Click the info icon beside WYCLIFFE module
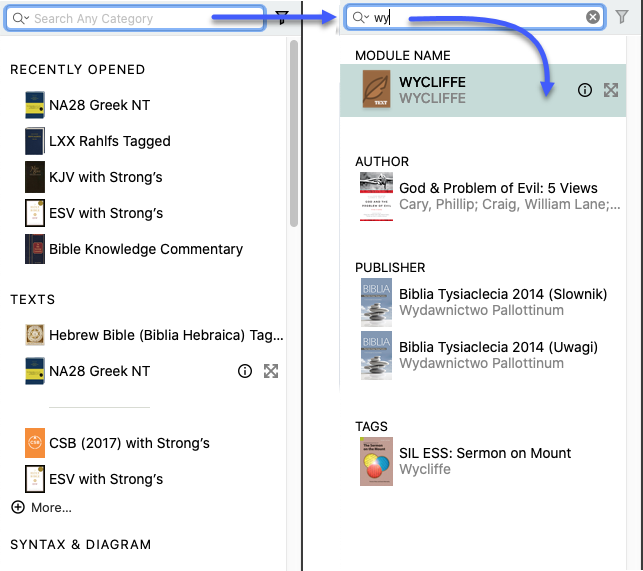This screenshot has width=643, height=571. [585, 90]
